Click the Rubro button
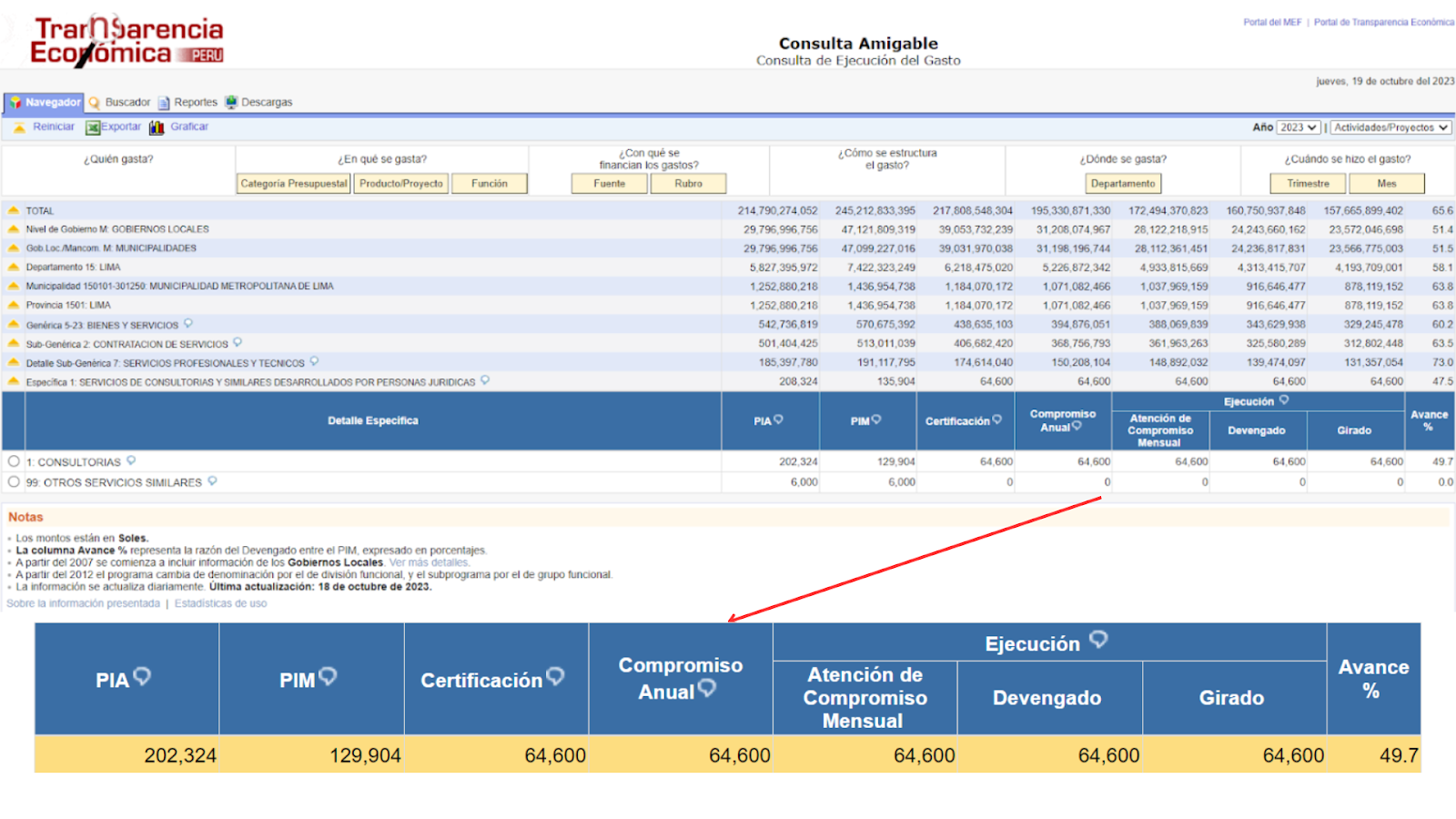The width and height of the screenshot is (1456, 819). [x=689, y=184]
